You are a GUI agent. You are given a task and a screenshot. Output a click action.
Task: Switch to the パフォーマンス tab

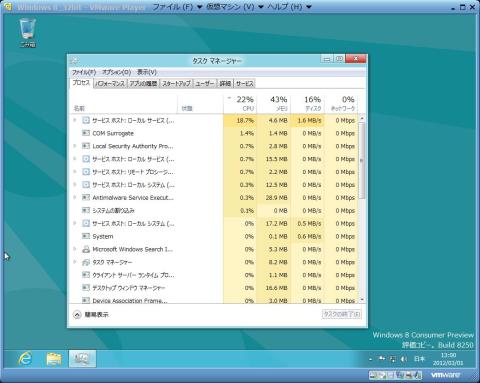click(110, 83)
